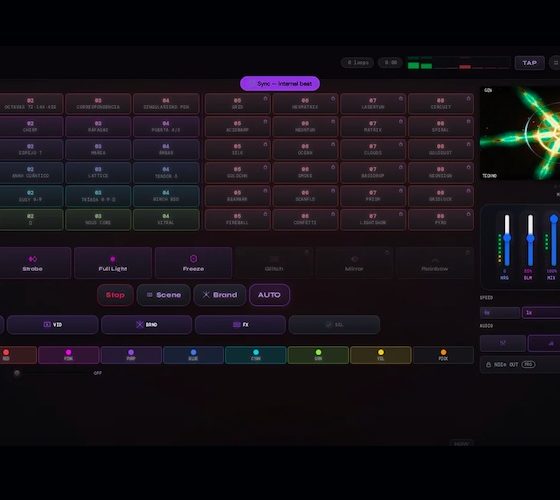Click the NRG slider handle
This screenshot has width=560, height=500.
pyautogui.click(x=507, y=238)
